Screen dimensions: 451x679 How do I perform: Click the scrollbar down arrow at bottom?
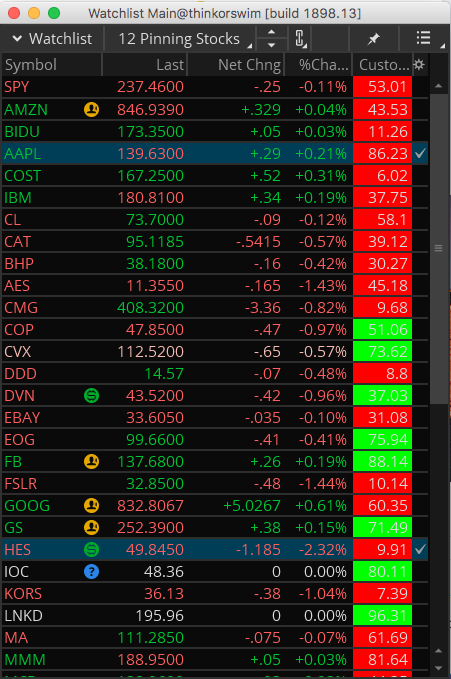point(438,668)
